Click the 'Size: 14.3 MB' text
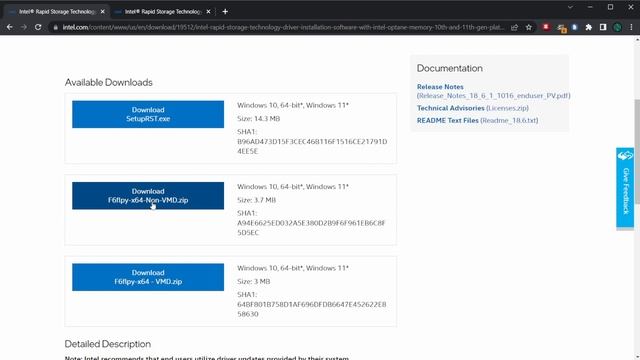 click(x=258, y=118)
